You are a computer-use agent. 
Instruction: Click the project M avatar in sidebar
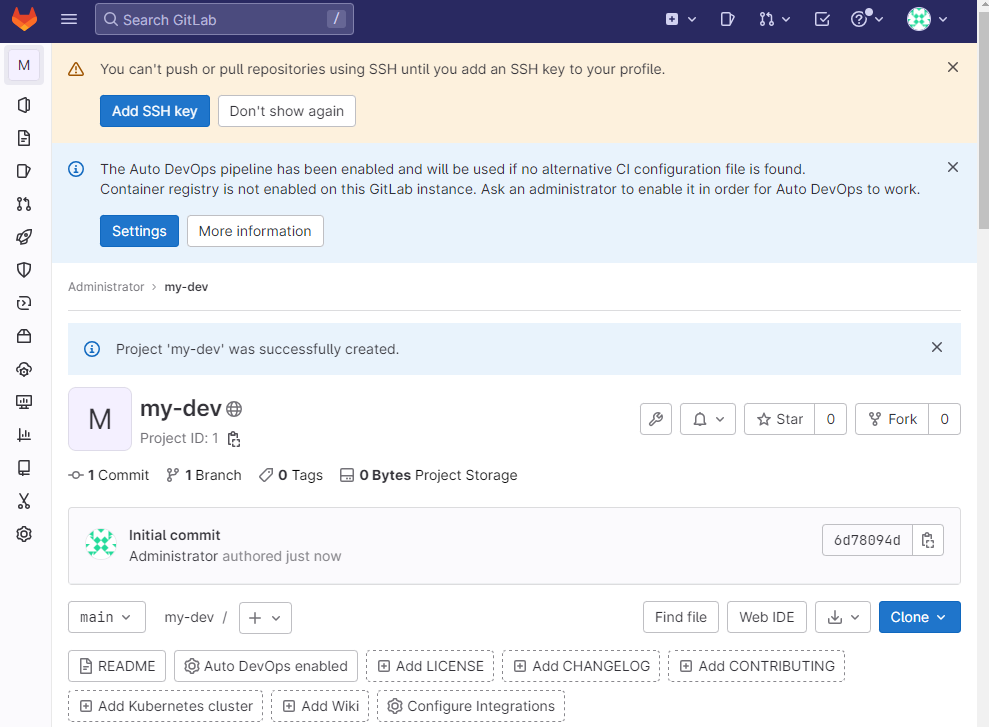coord(24,66)
